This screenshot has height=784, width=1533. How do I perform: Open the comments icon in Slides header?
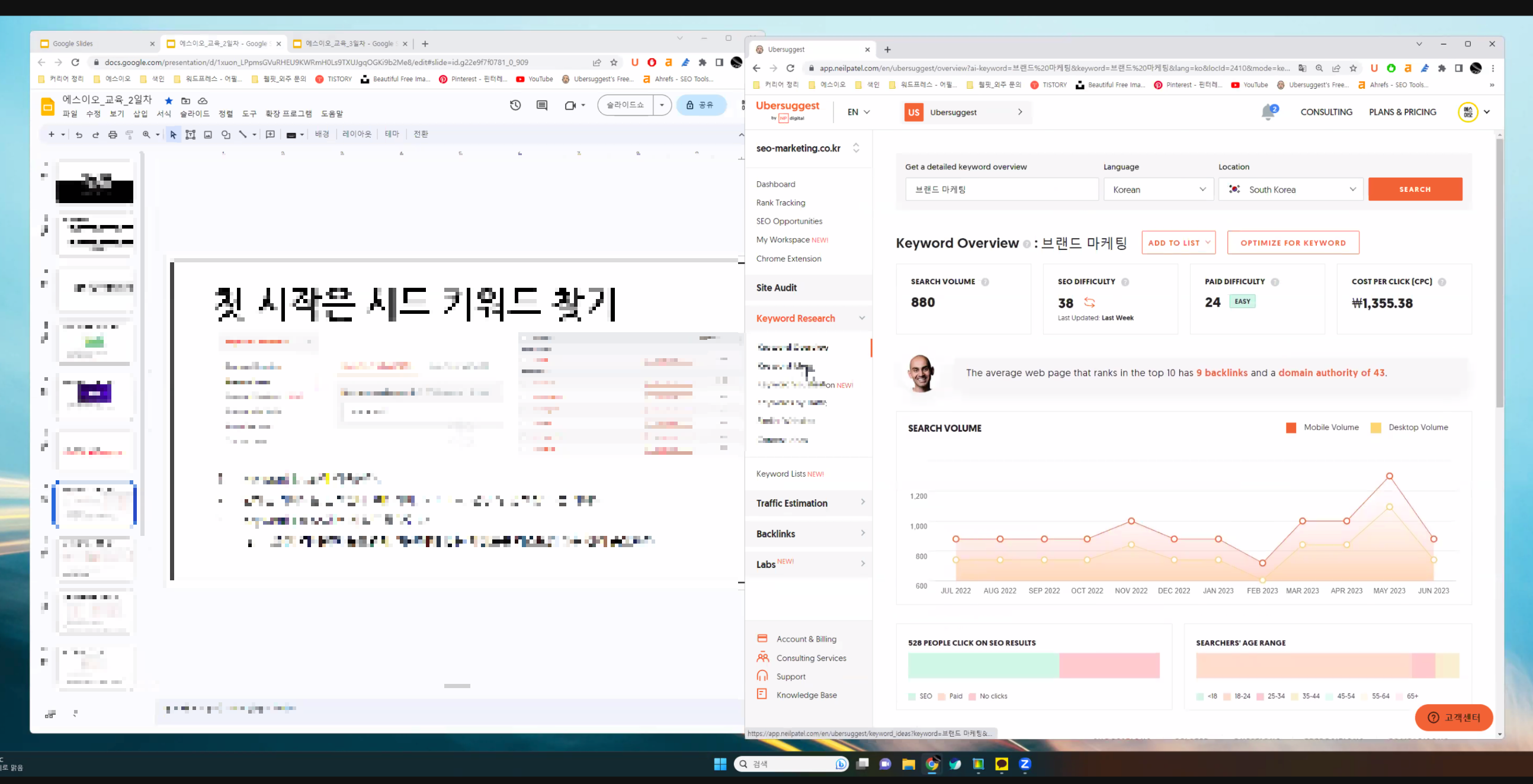pos(541,105)
